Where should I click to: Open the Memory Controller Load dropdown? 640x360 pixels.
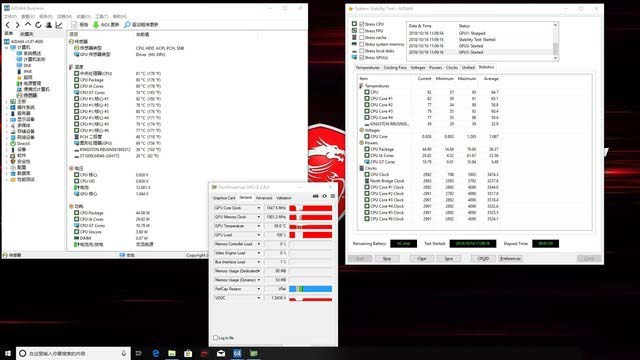click(x=258, y=244)
